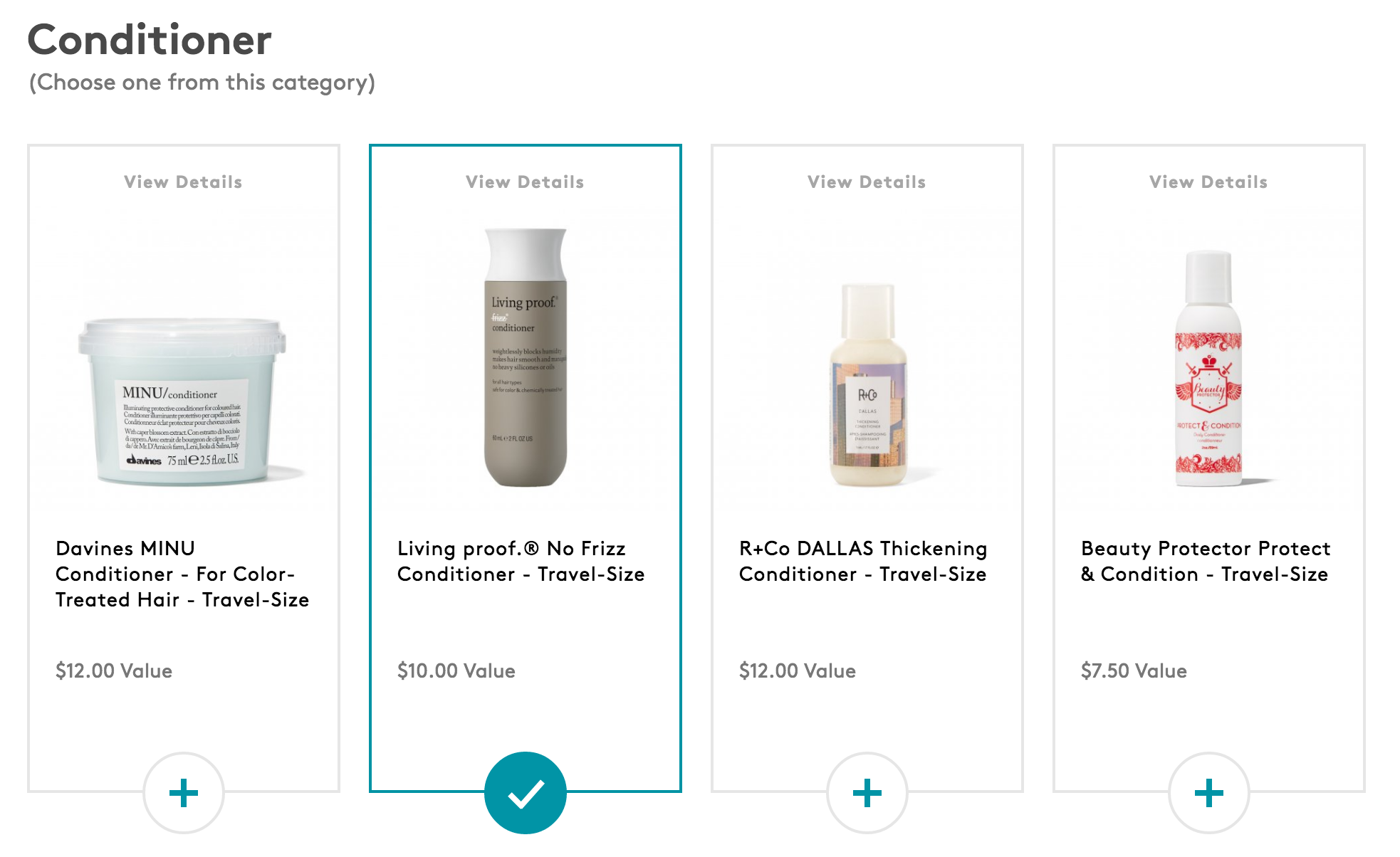
Task: Open the Beauty Protector red bottle image
Action: 1208,368
